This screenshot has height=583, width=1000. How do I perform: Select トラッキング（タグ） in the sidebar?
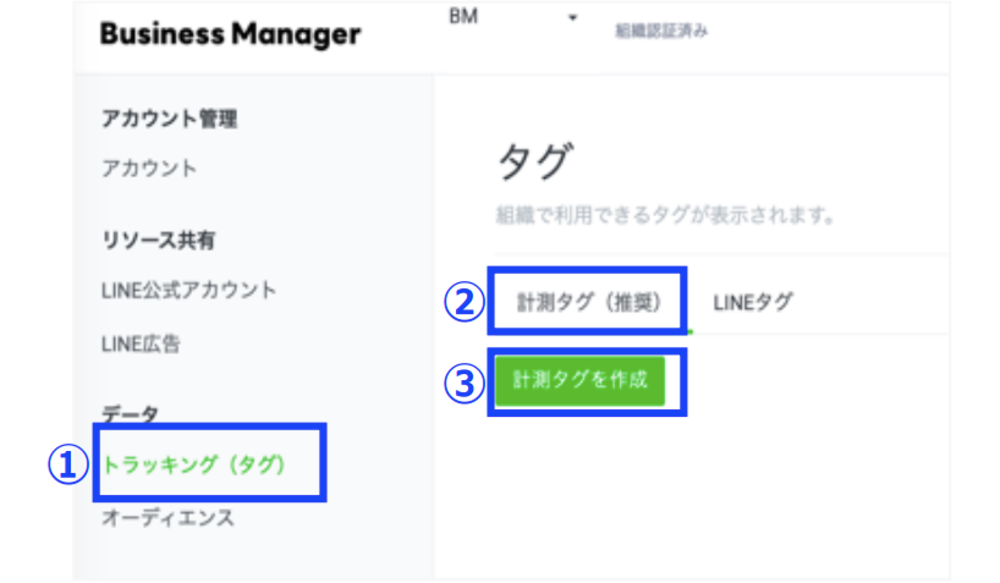point(195,464)
